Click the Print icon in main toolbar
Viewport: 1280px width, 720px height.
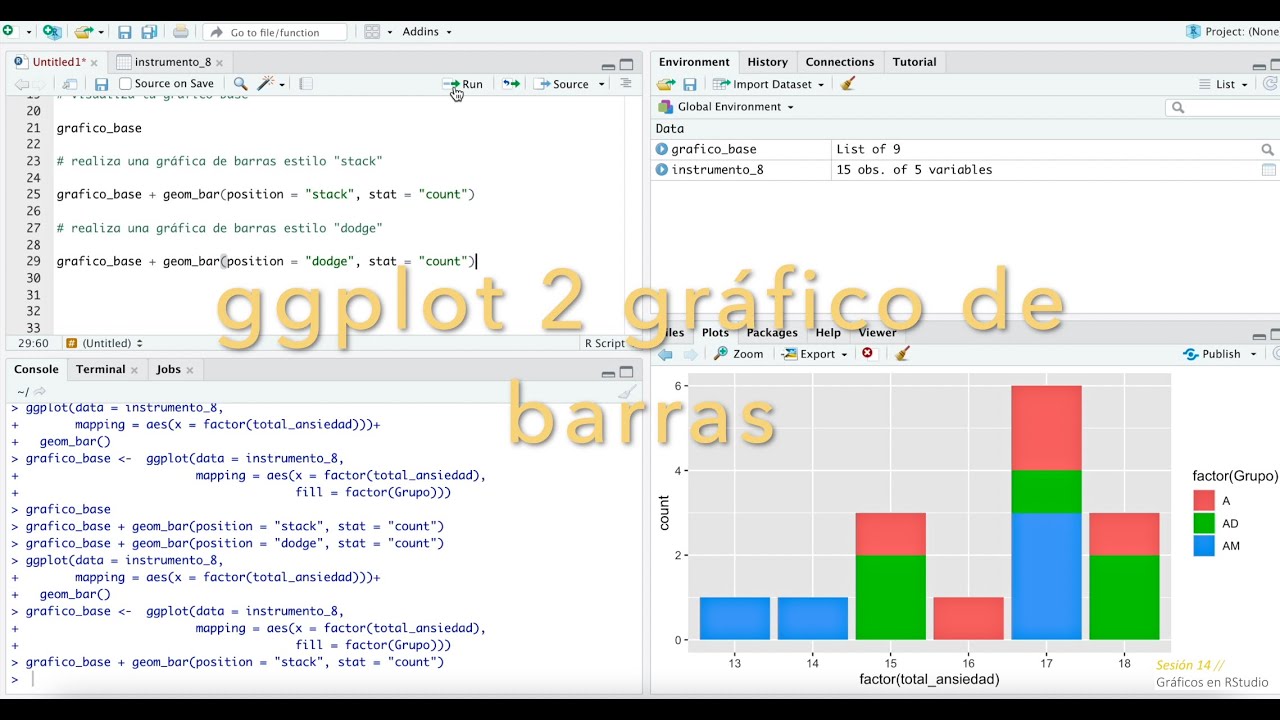(181, 32)
